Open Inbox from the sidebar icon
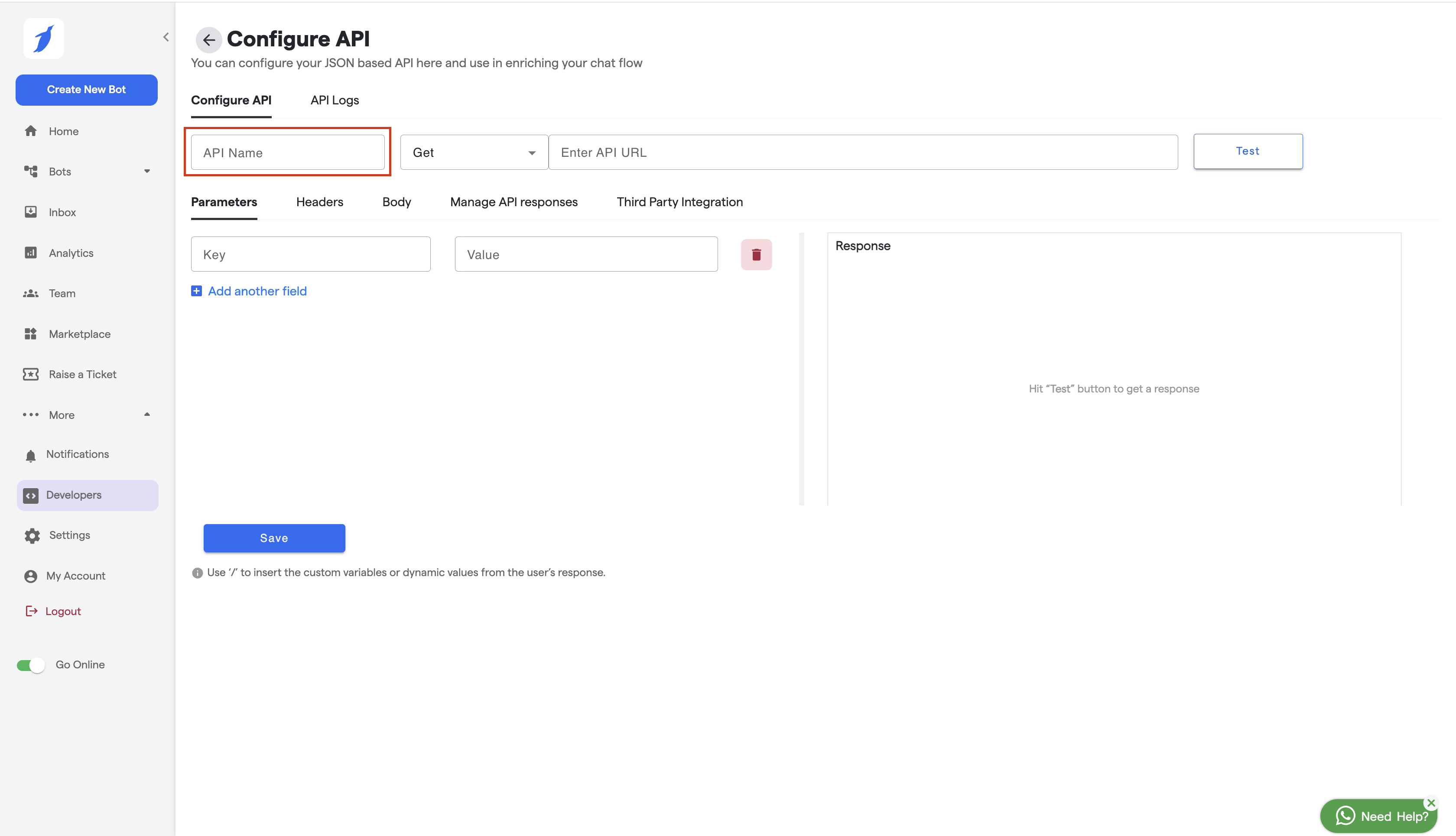 coord(31,212)
